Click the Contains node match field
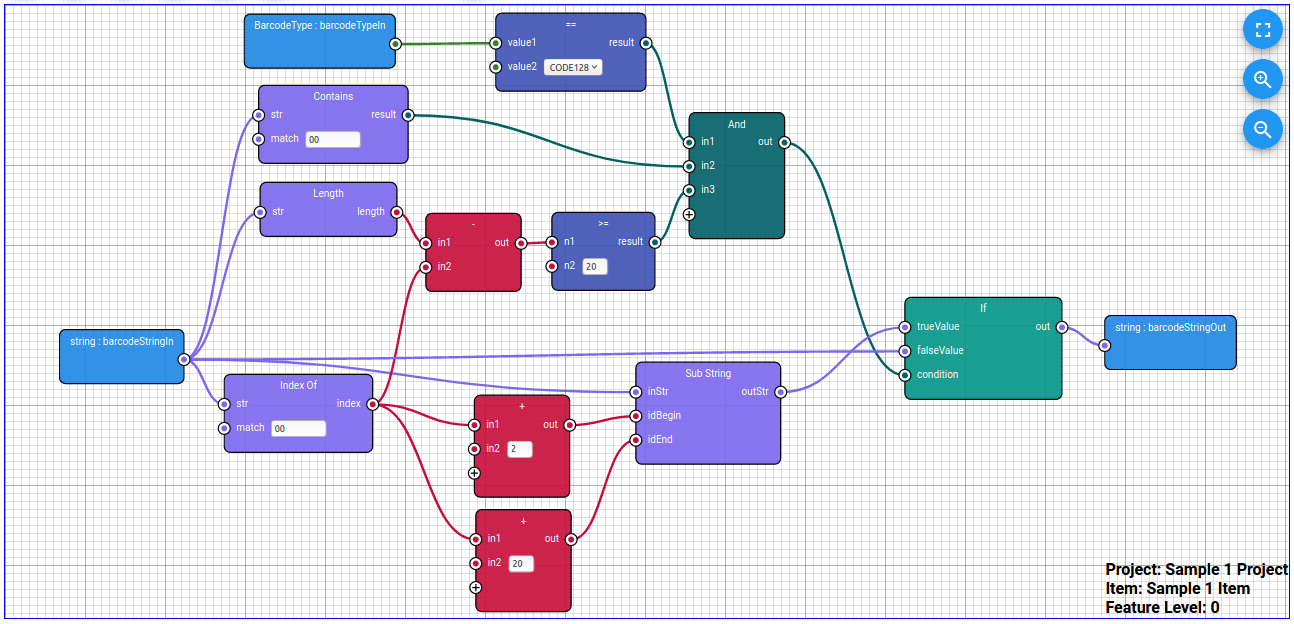Viewport: 1294px width, 624px height. coord(332,140)
